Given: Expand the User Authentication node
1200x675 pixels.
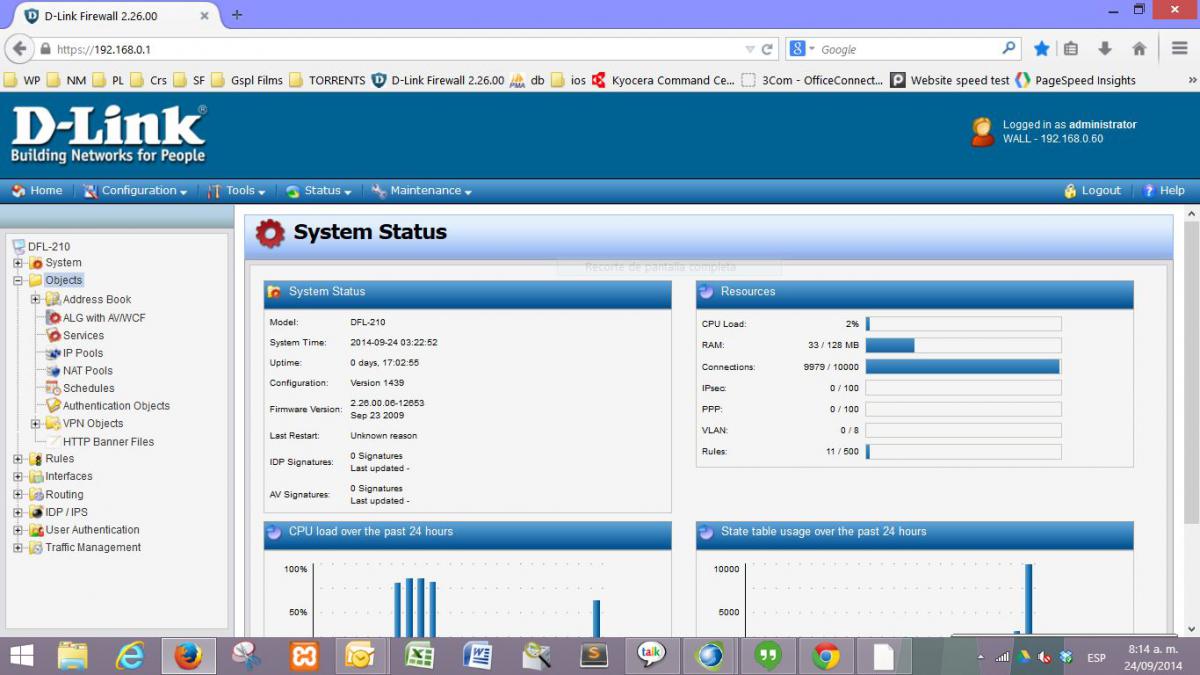Looking at the screenshot, I should tap(18, 530).
